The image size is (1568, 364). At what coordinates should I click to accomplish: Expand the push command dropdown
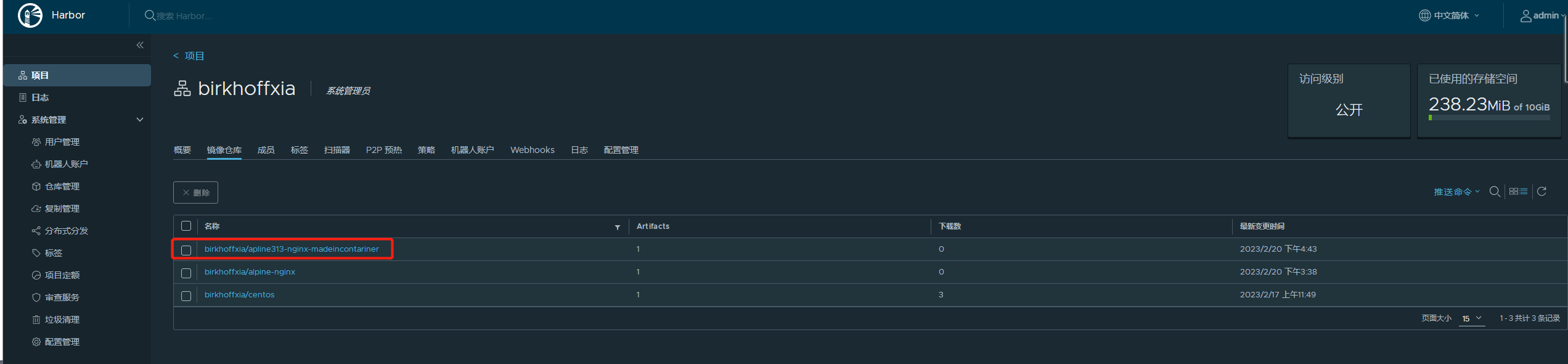pos(1456,192)
